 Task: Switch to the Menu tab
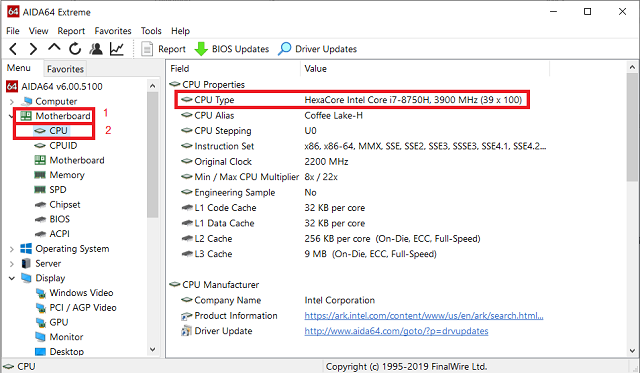tap(19, 68)
